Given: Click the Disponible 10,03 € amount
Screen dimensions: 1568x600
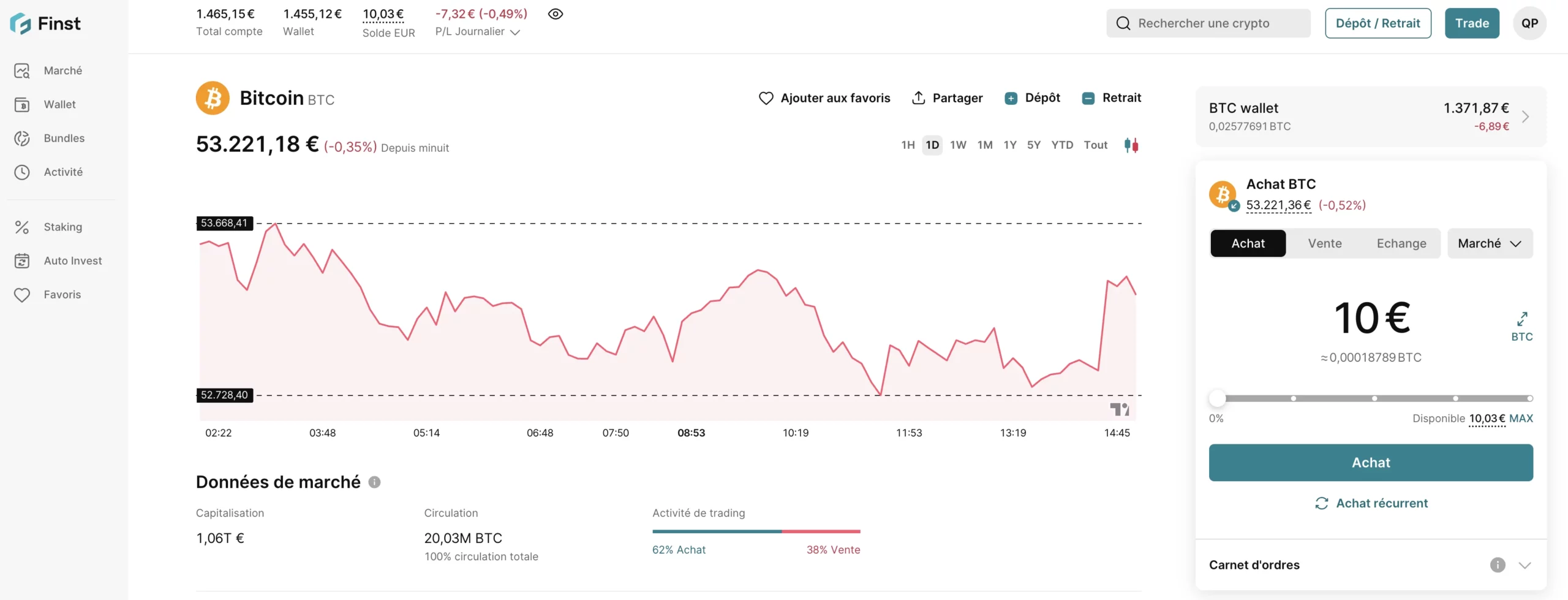Looking at the screenshot, I should (x=1487, y=419).
